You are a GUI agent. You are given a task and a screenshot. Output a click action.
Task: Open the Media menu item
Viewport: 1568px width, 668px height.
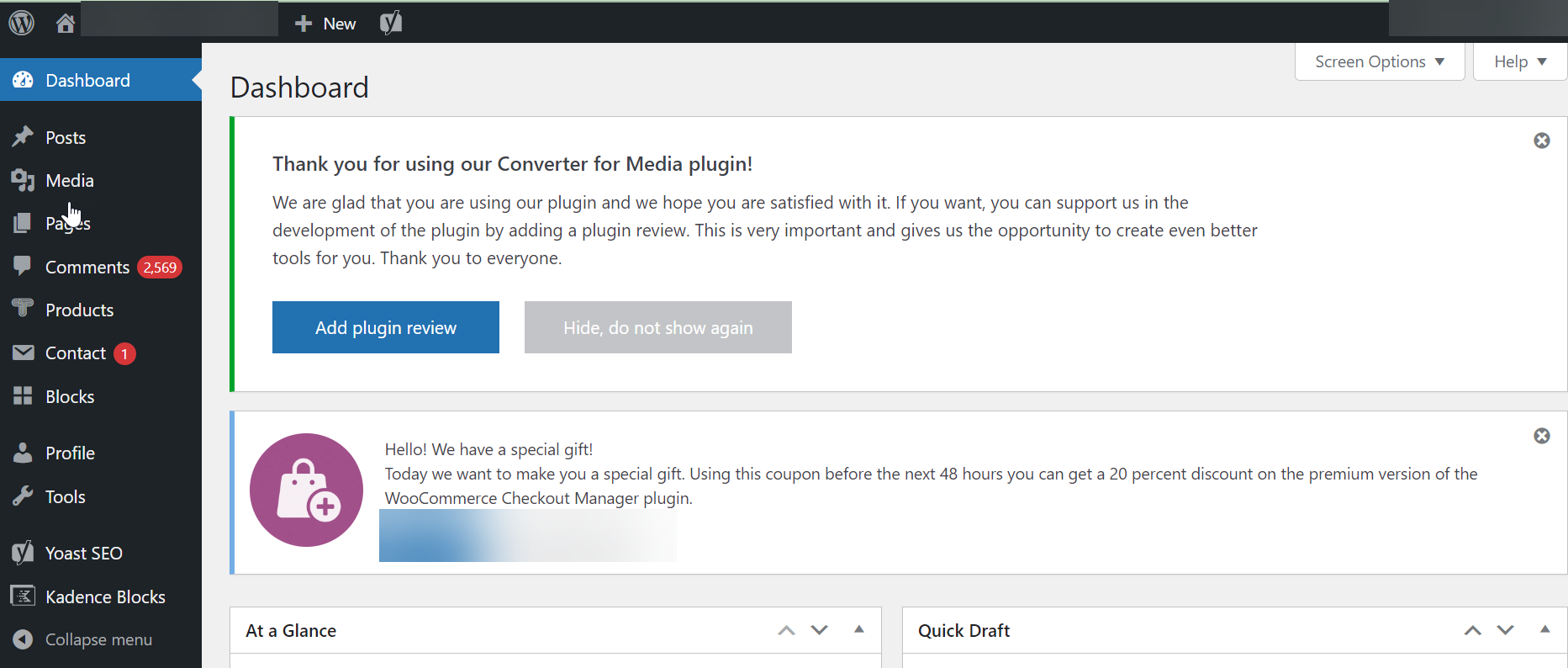tap(101, 180)
